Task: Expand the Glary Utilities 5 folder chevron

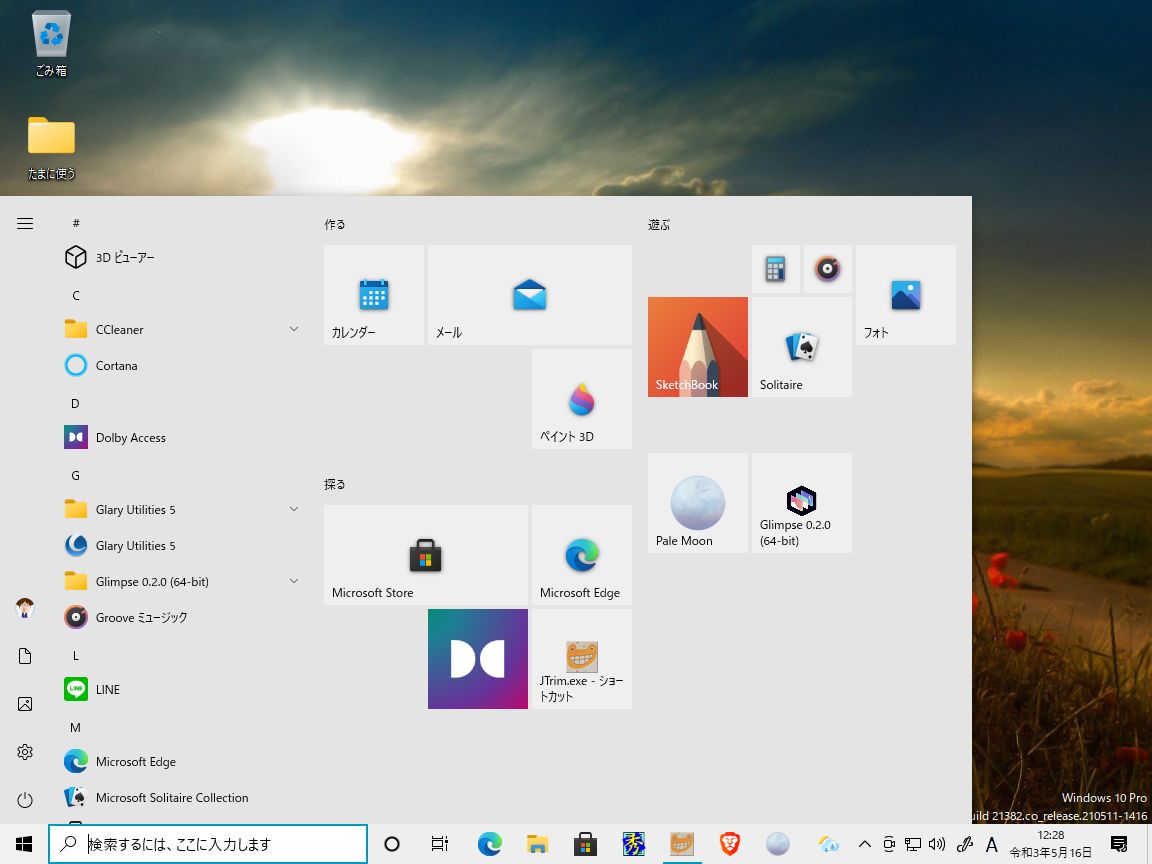Action: click(294, 509)
